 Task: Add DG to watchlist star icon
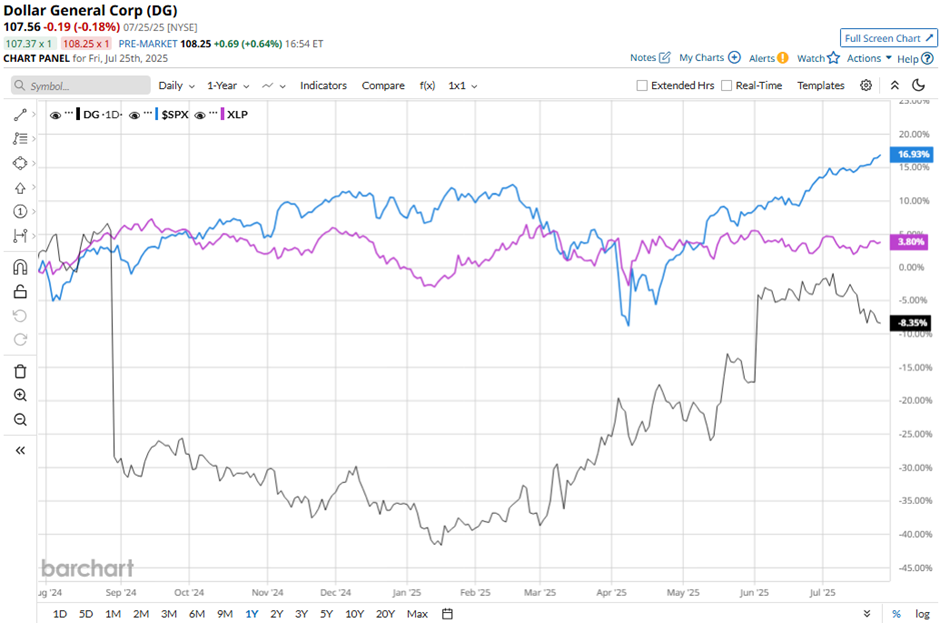point(833,58)
